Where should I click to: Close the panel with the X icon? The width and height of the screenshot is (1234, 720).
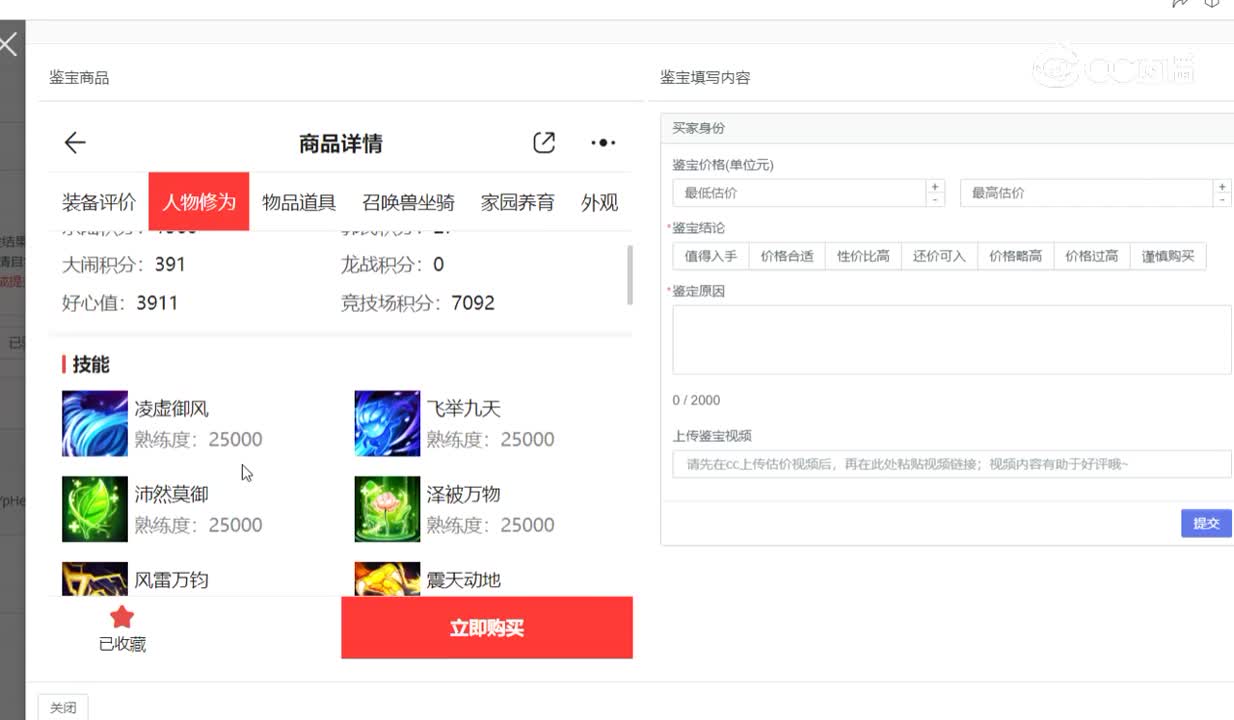coord(9,44)
